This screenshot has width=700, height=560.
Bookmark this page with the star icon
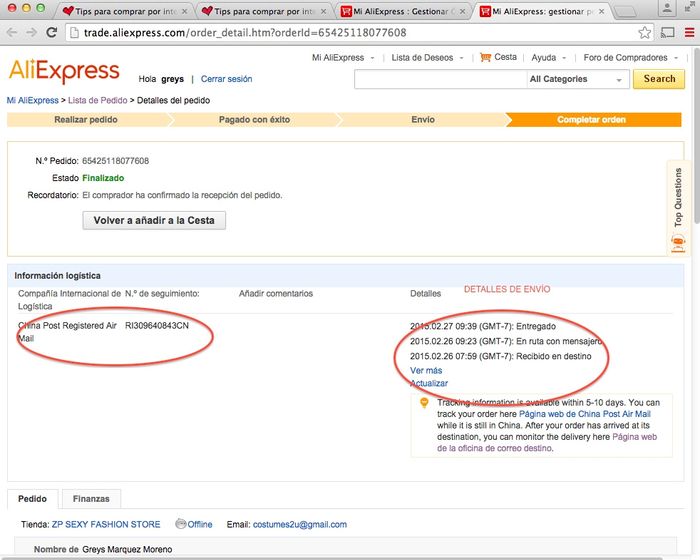(644, 33)
